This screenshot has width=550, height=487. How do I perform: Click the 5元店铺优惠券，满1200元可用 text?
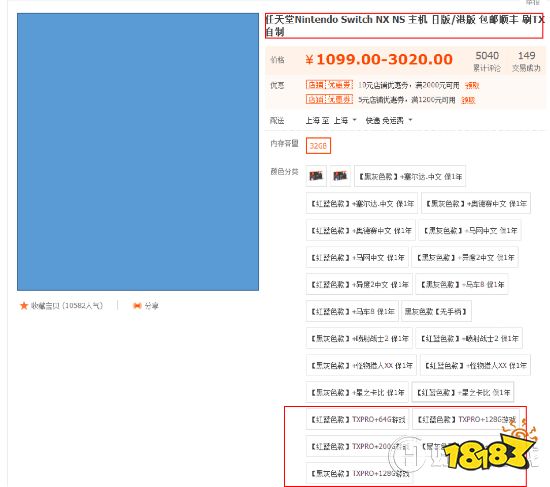407,100
